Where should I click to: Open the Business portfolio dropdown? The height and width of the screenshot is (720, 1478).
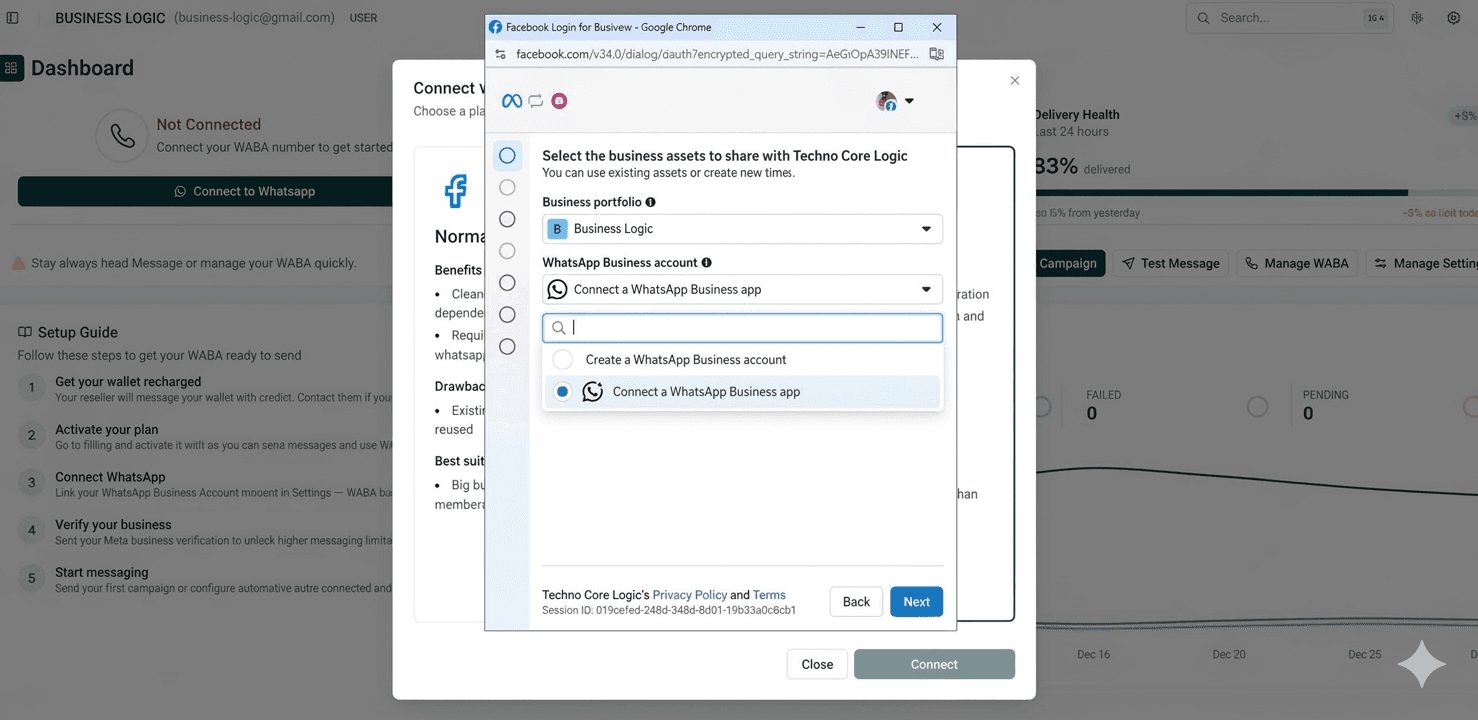tap(742, 229)
